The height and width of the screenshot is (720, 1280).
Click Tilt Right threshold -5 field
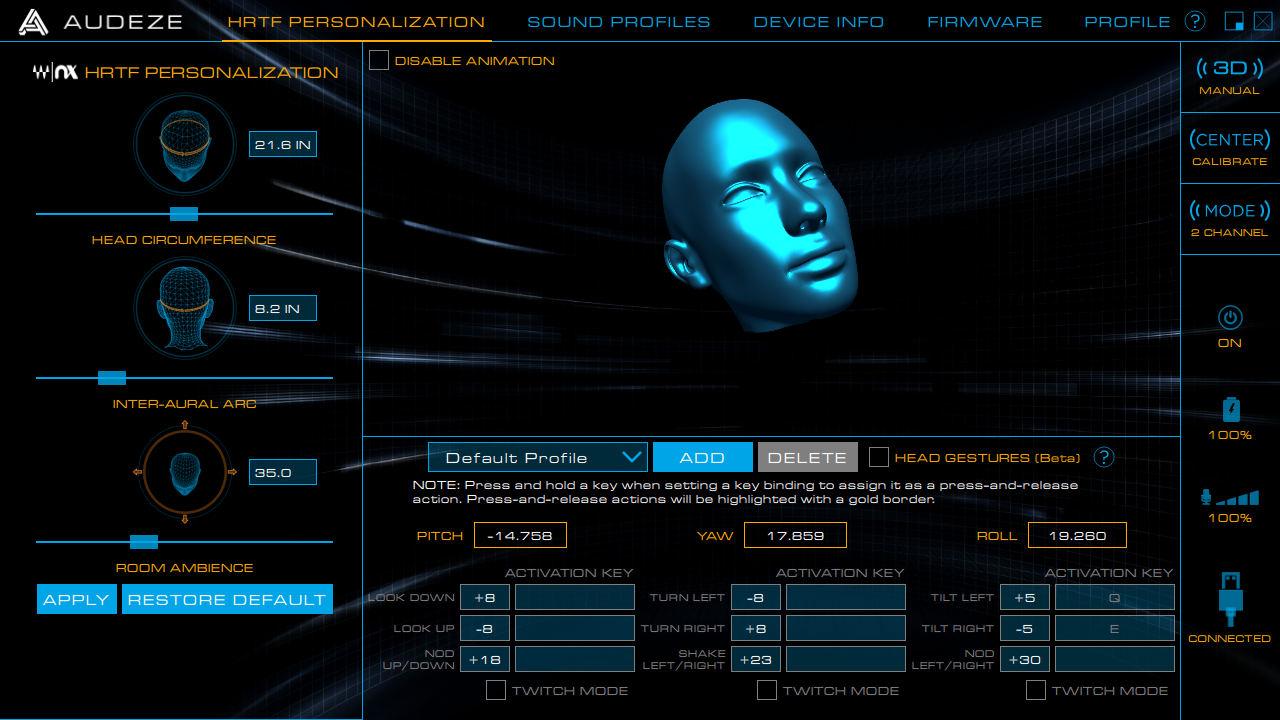1025,628
